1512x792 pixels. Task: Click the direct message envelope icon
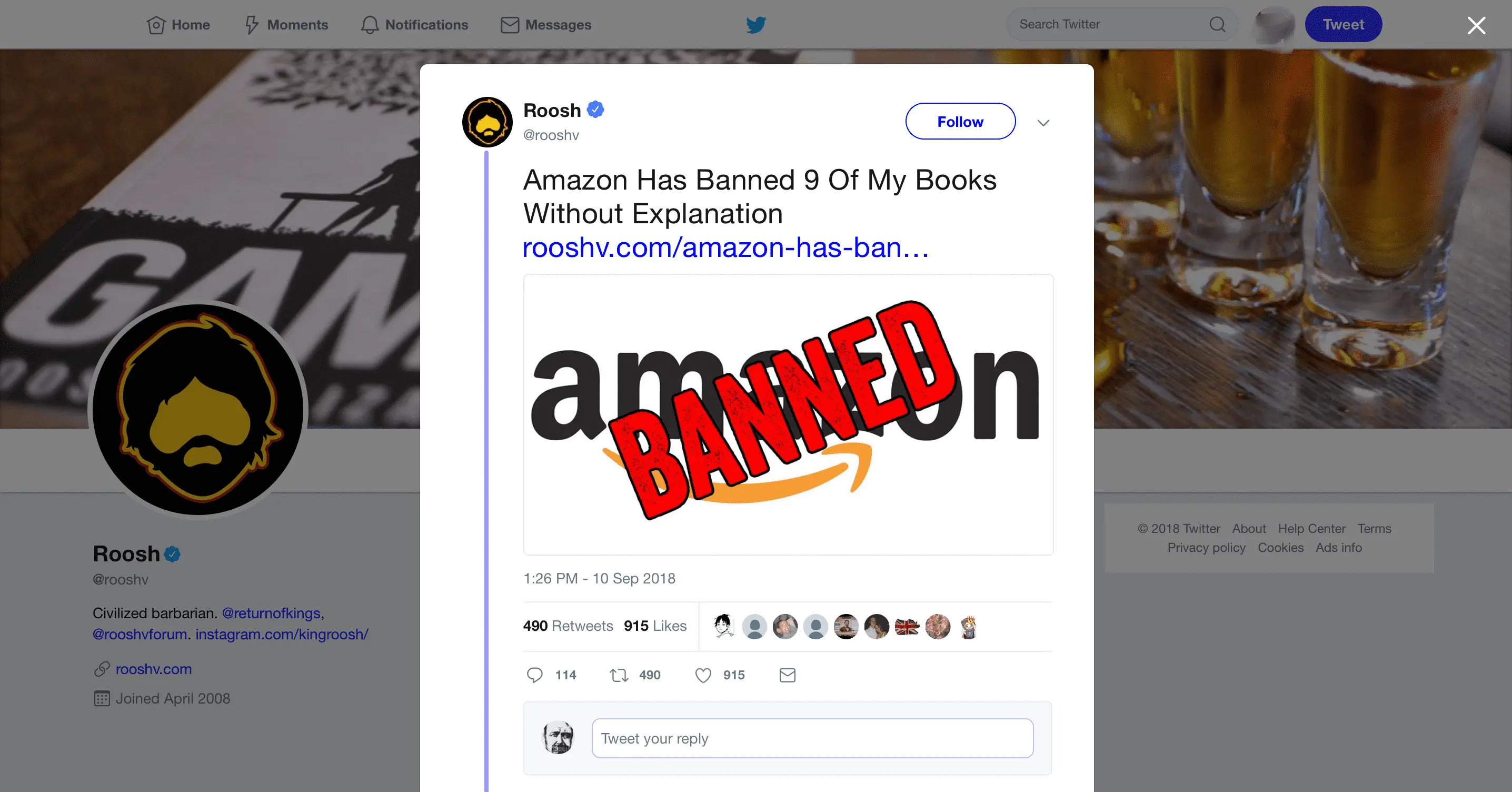[787, 675]
